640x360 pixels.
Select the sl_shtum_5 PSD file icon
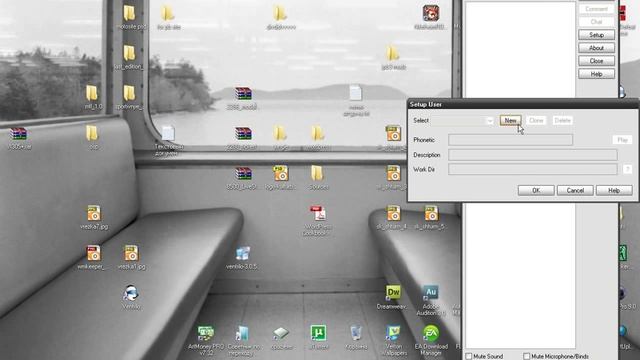(x=431, y=213)
